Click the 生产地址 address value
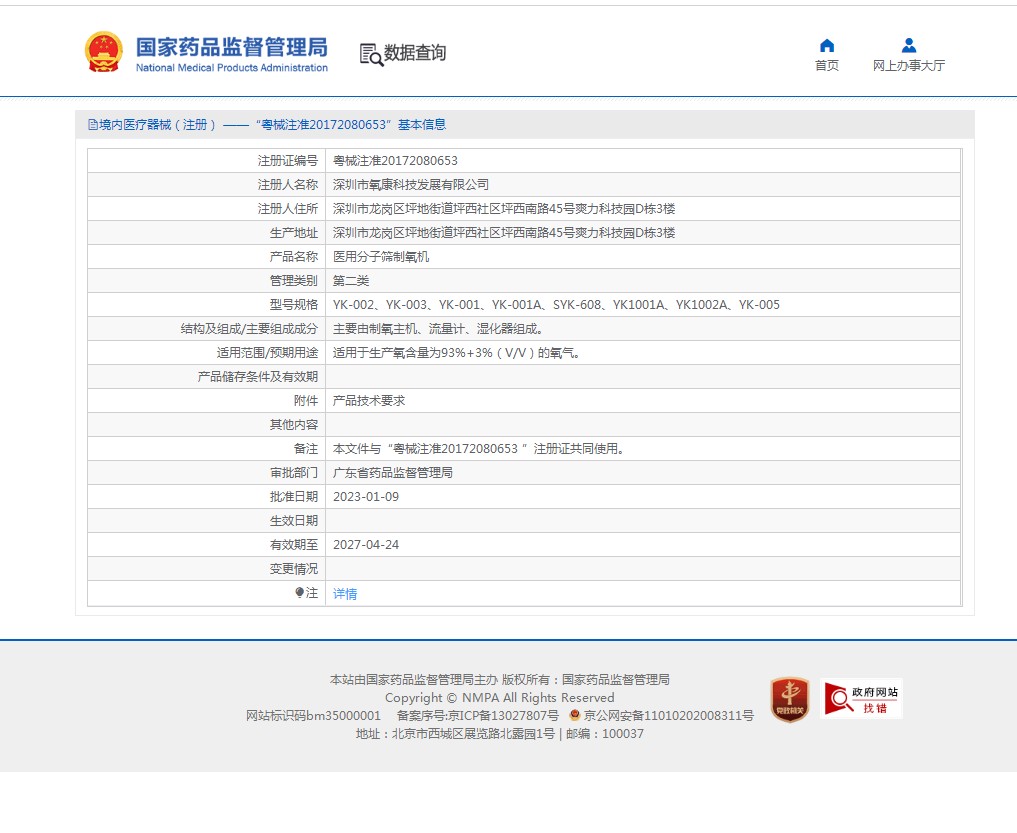Screen dimensions: 1017x833 pyautogui.click(x=504, y=233)
